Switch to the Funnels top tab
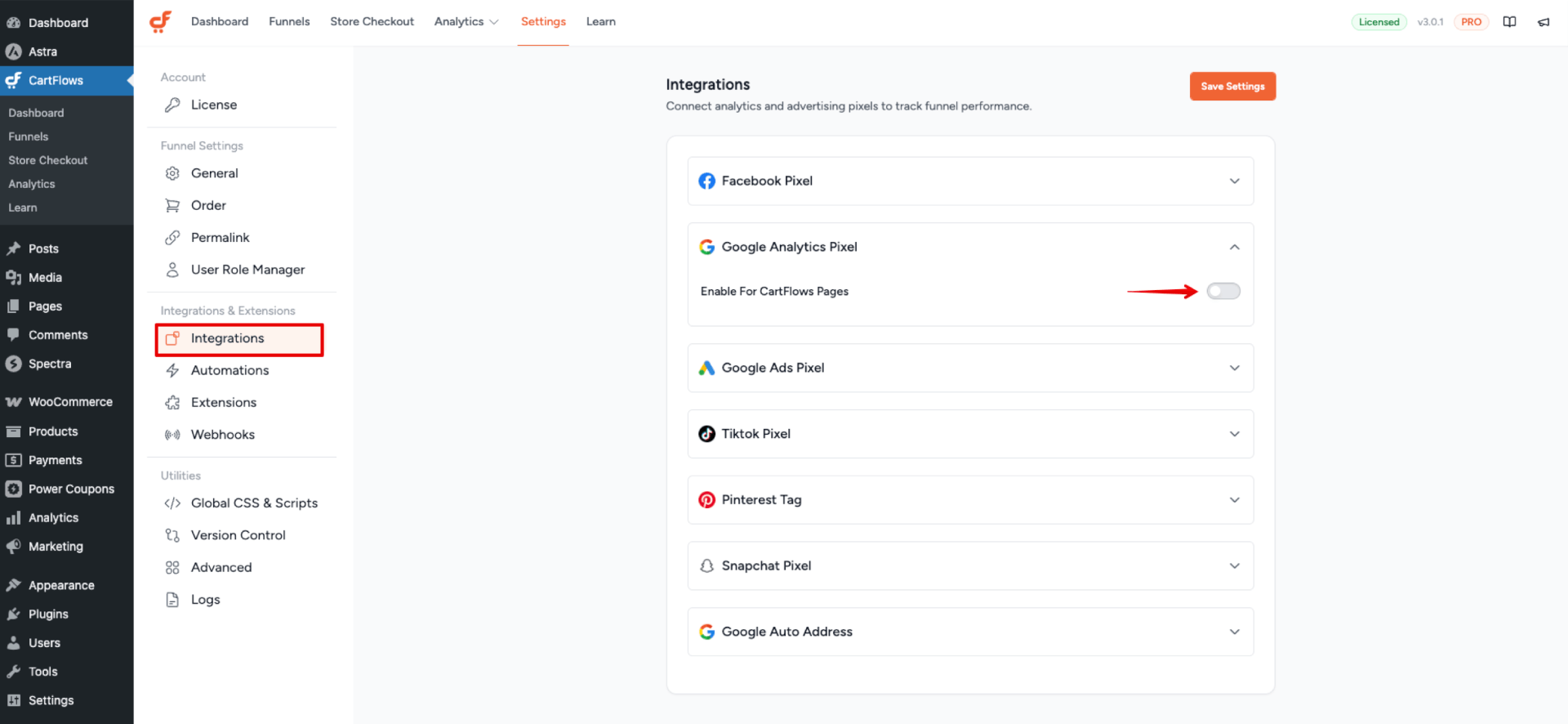1568x724 pixels. [x=289, y=22]
